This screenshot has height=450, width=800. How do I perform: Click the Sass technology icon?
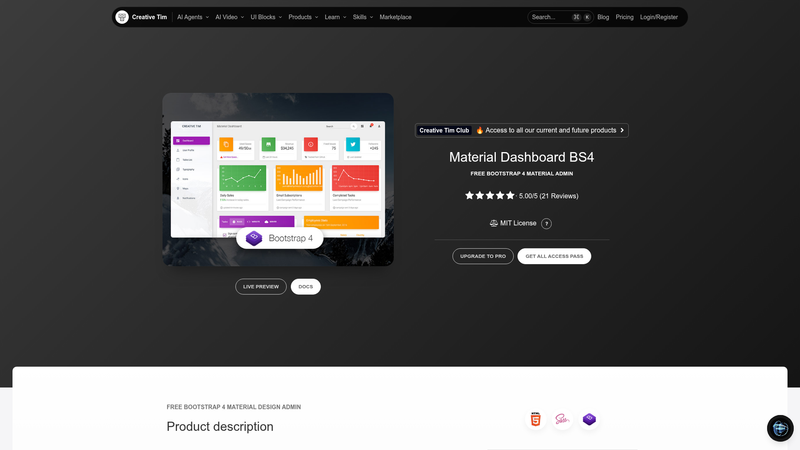562,419
